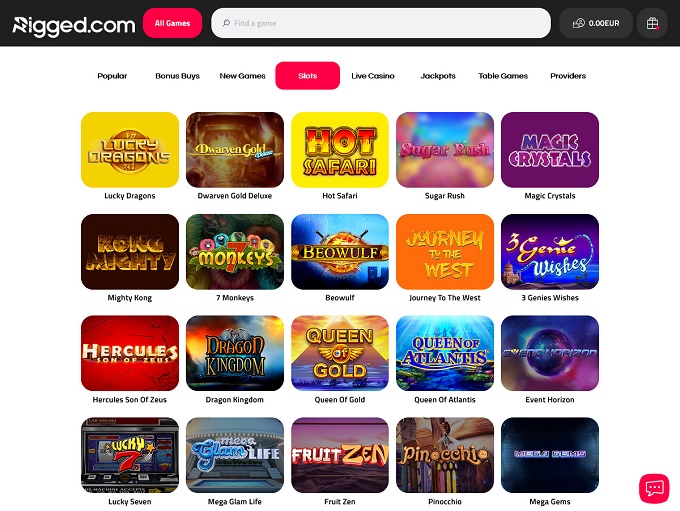Click the search magnifier icon
680x511 pixels.
click(226, 23)
